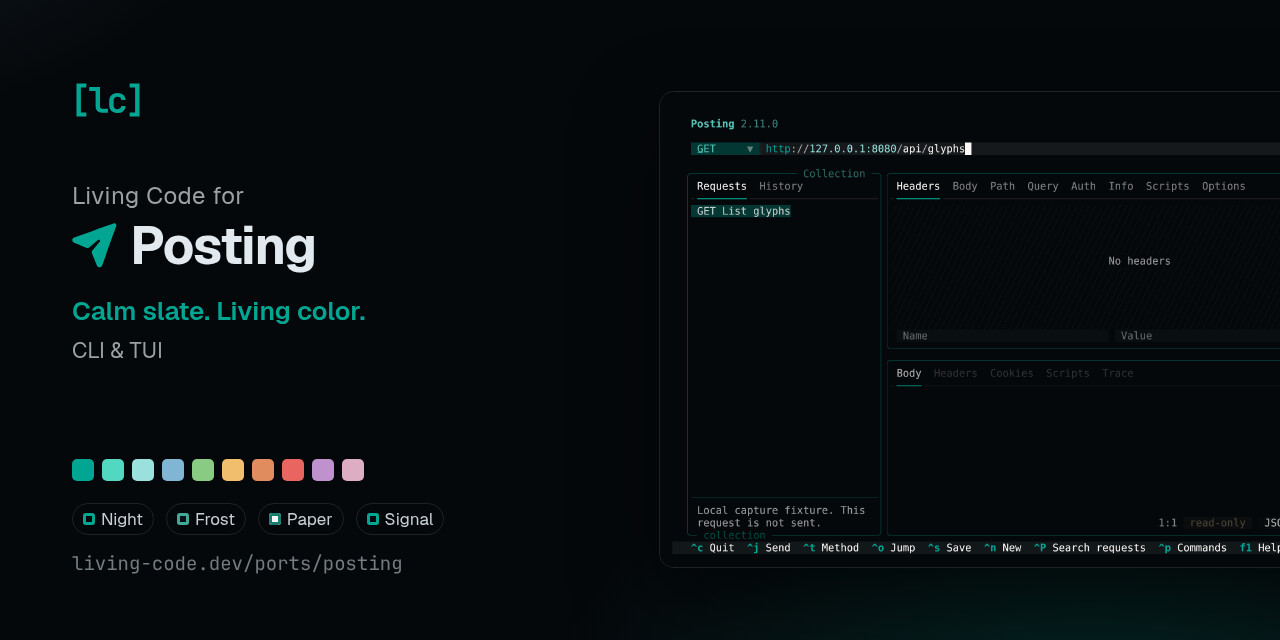Viewport: 1280px width, 640px height.
Task: Pick the Signal theme pill
Action: [400, 519]
